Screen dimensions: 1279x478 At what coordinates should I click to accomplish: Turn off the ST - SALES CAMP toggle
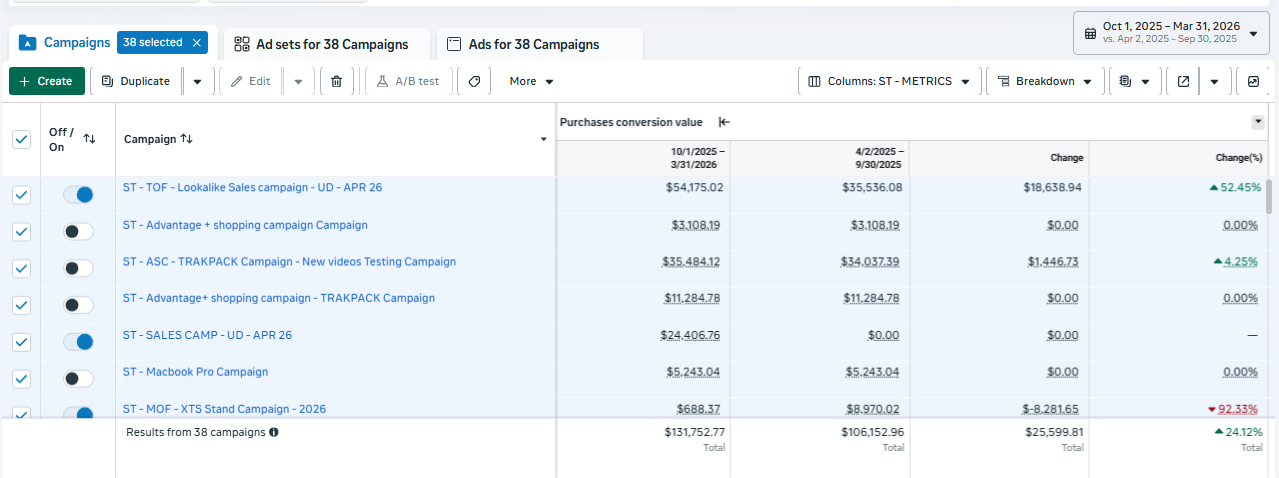point(78,342)
